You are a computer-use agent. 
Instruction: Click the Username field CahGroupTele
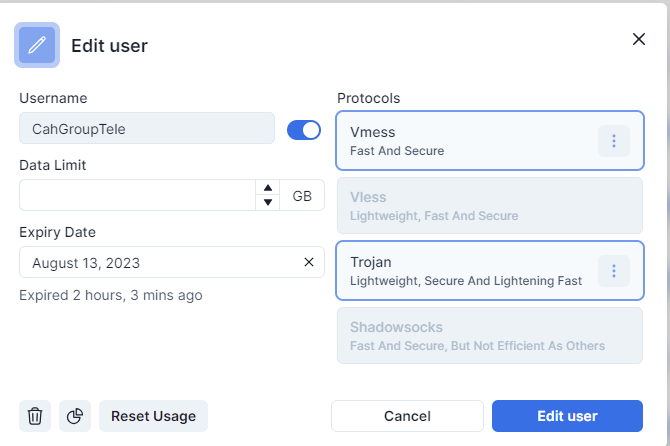pos(146,129)
